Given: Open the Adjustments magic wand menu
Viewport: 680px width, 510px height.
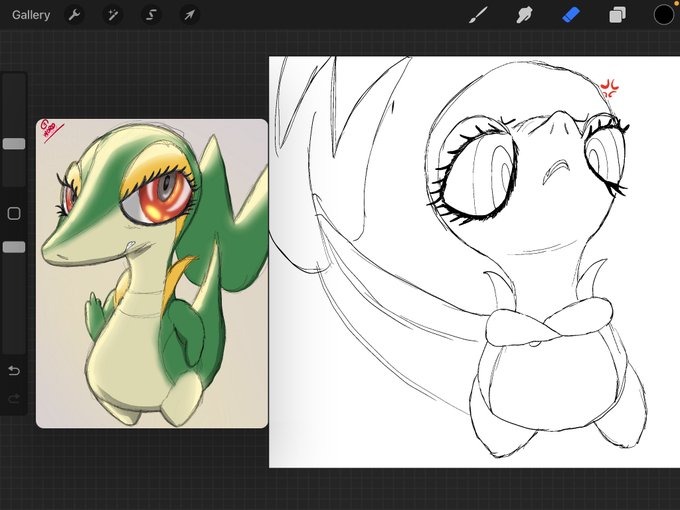Looking at the screenshot, I should tap(113, 16).
